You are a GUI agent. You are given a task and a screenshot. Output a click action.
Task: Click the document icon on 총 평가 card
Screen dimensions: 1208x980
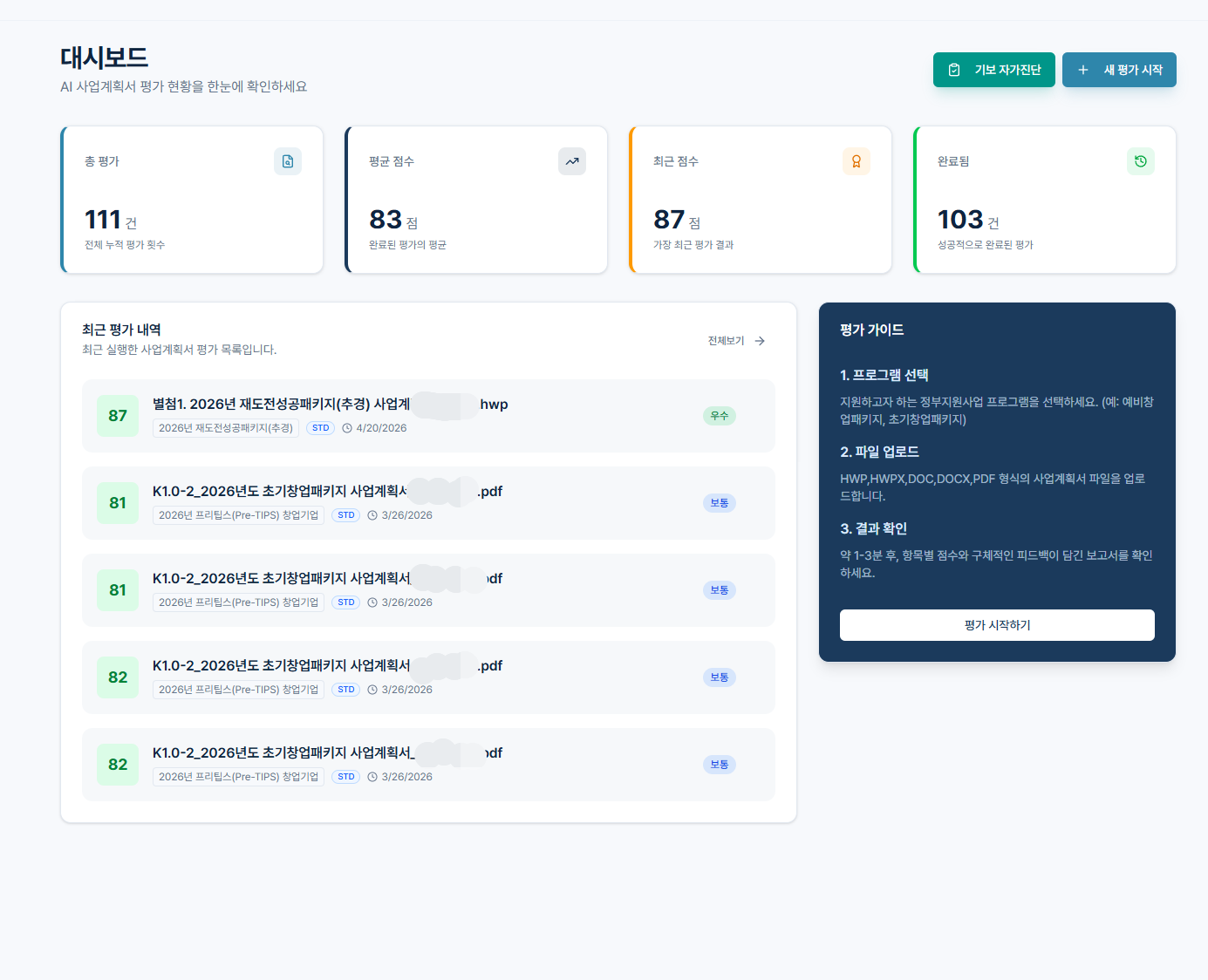click(288, 161)
